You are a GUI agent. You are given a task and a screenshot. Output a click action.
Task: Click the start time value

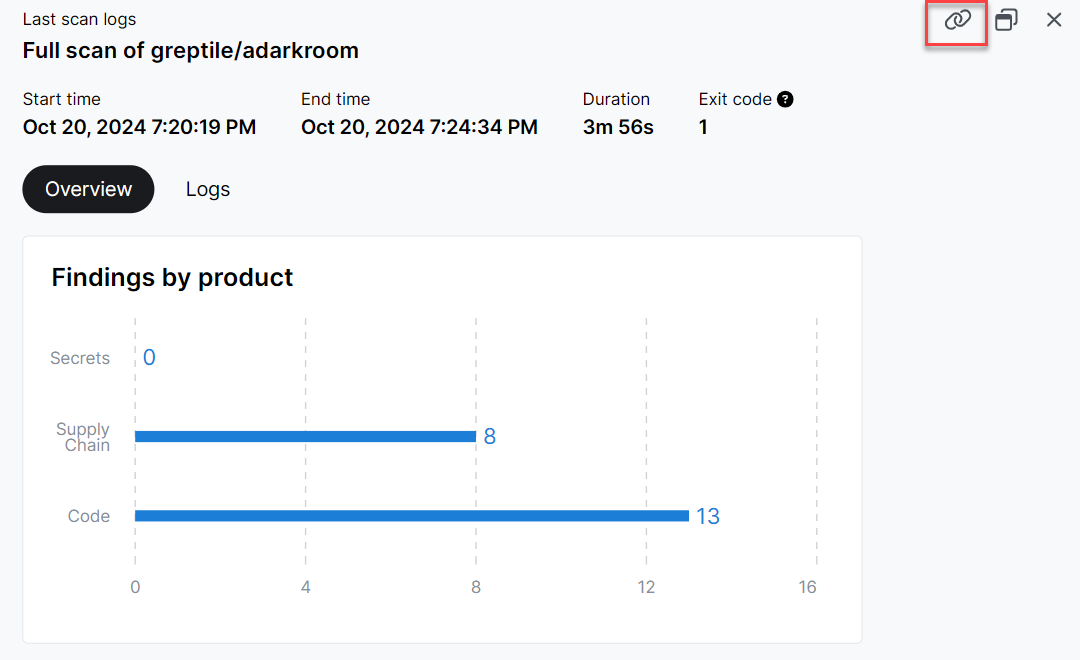coord(139,127)
